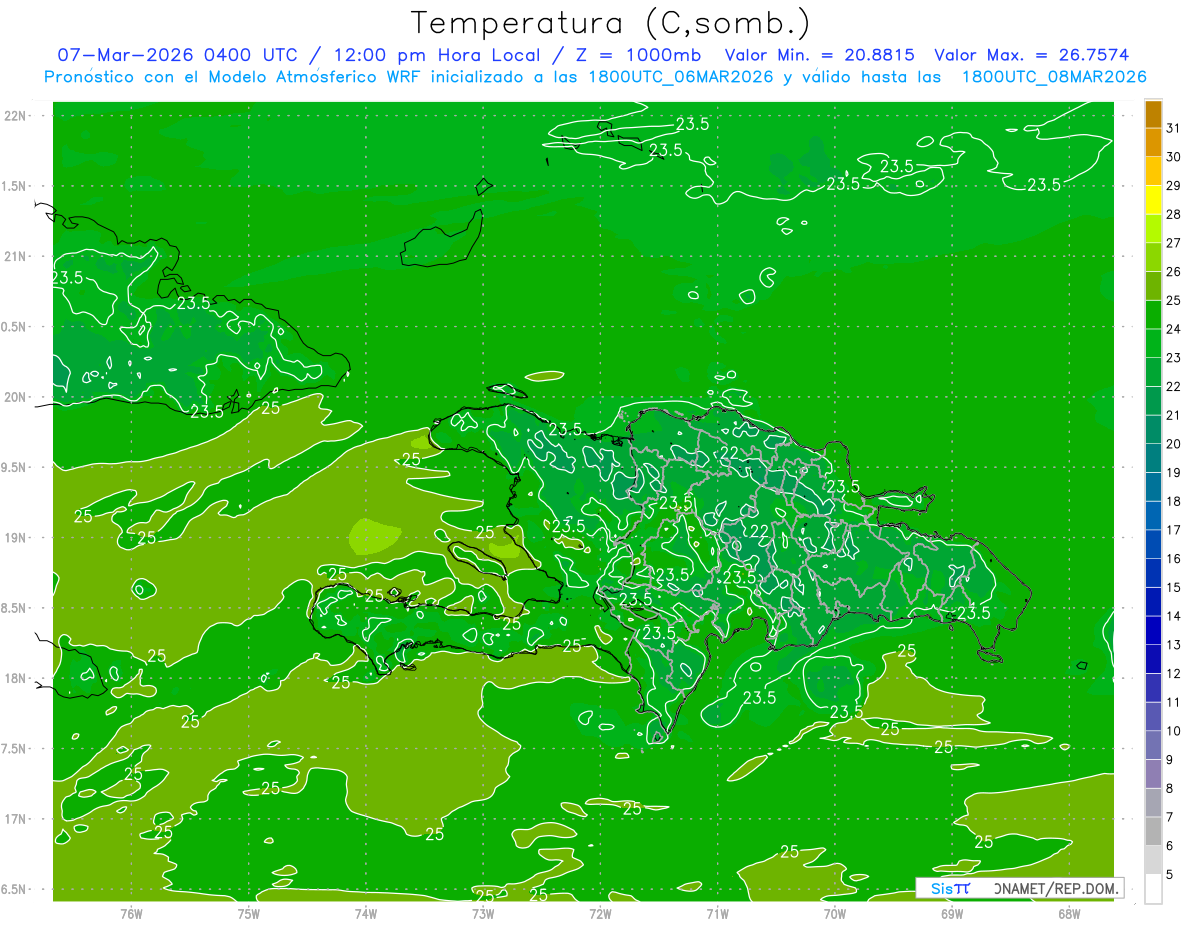
Task: Click the '74W' longitude axis label
Action: point(365,913)
